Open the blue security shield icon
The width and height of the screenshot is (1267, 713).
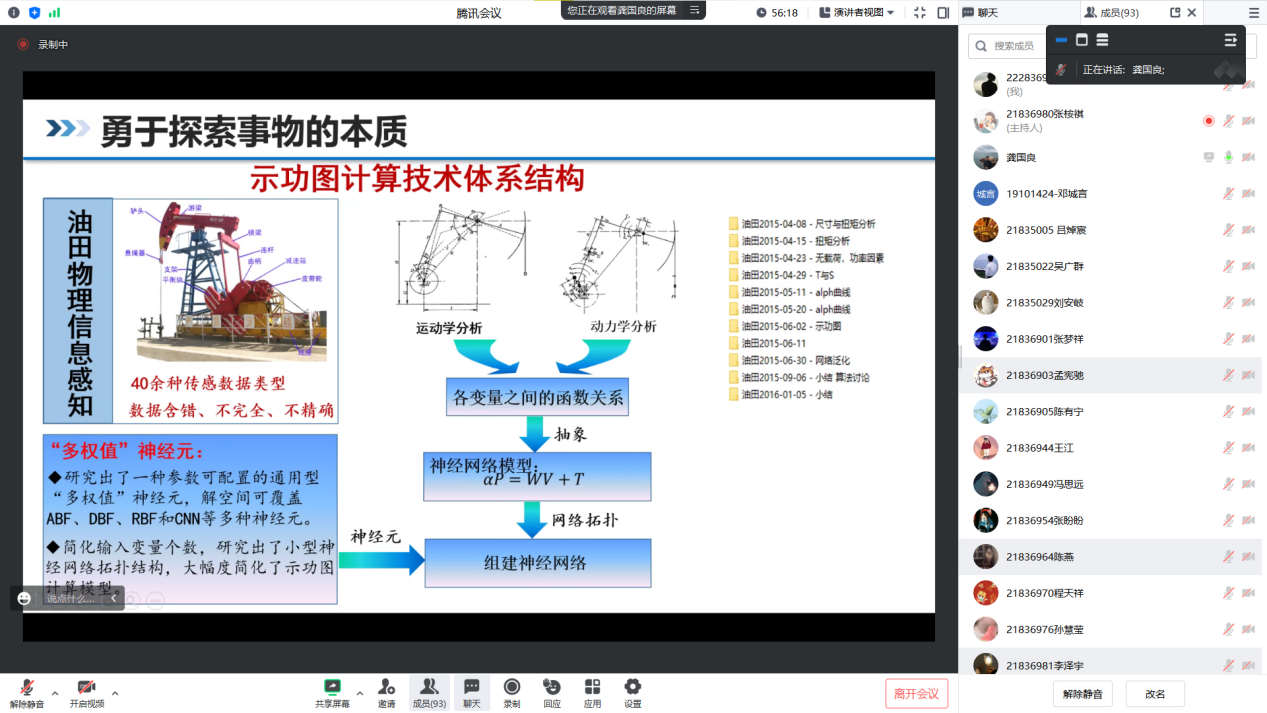click(34, 13)
